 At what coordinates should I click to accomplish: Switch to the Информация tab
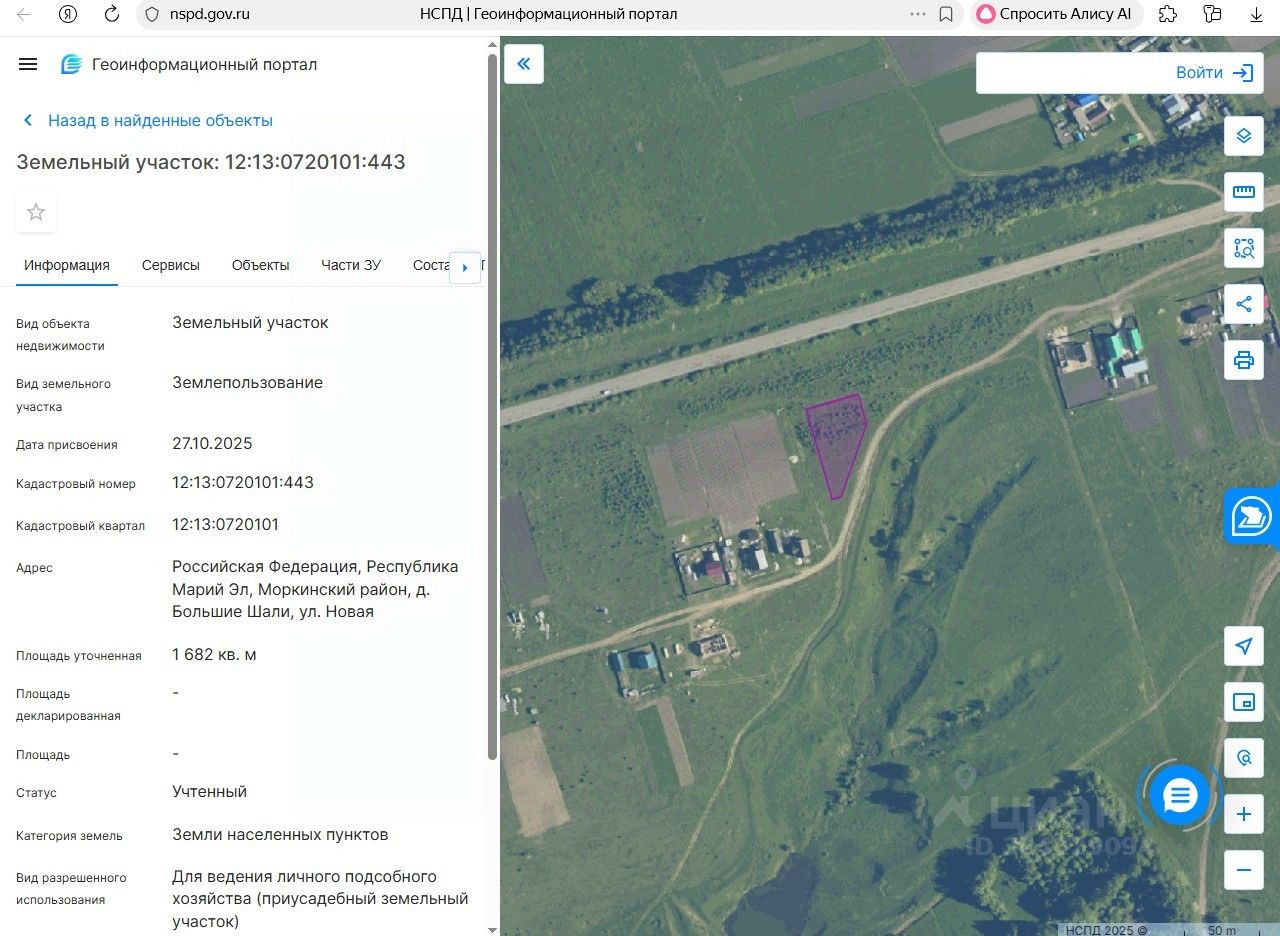coord(67,265)
